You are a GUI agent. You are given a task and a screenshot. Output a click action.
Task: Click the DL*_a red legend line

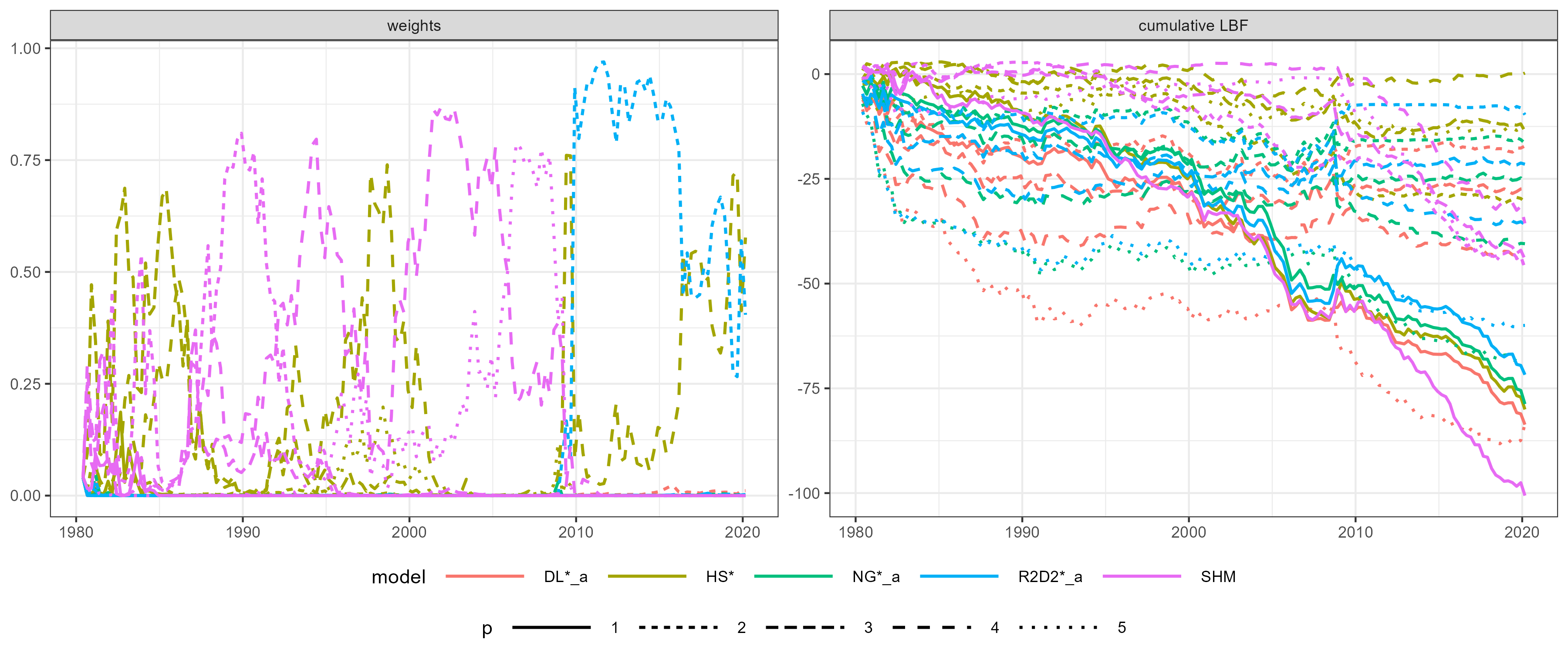484,576
